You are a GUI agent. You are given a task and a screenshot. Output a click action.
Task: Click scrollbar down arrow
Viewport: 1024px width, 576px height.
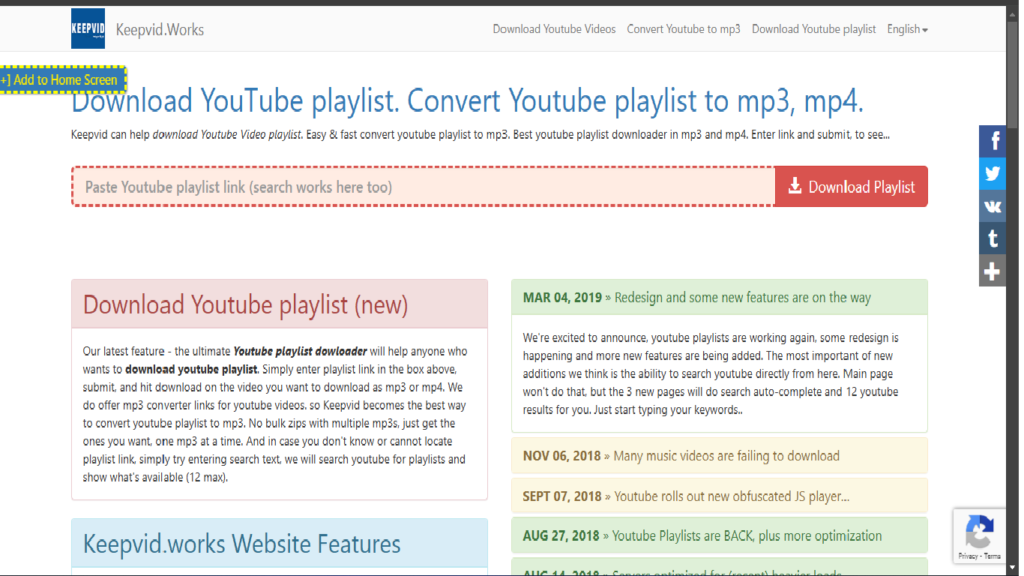1012,568
